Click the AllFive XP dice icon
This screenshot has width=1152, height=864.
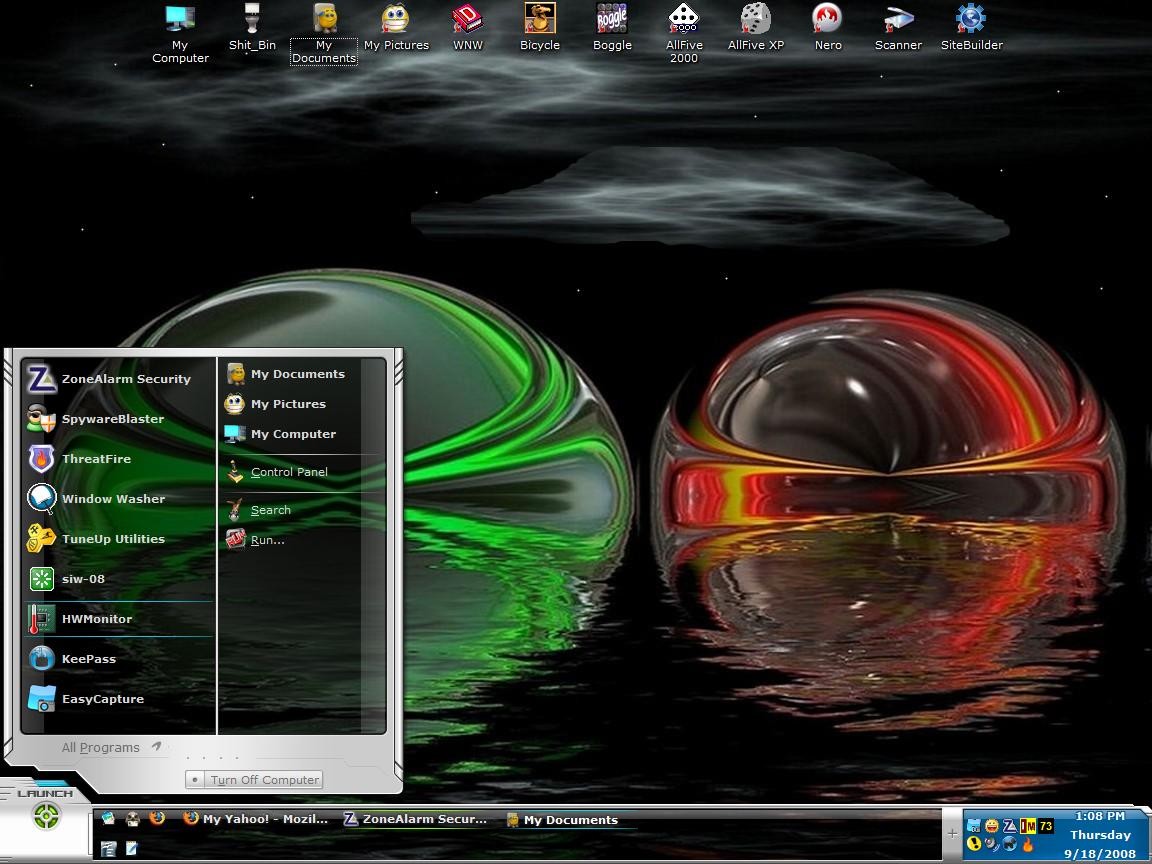[x=756, y=27]
